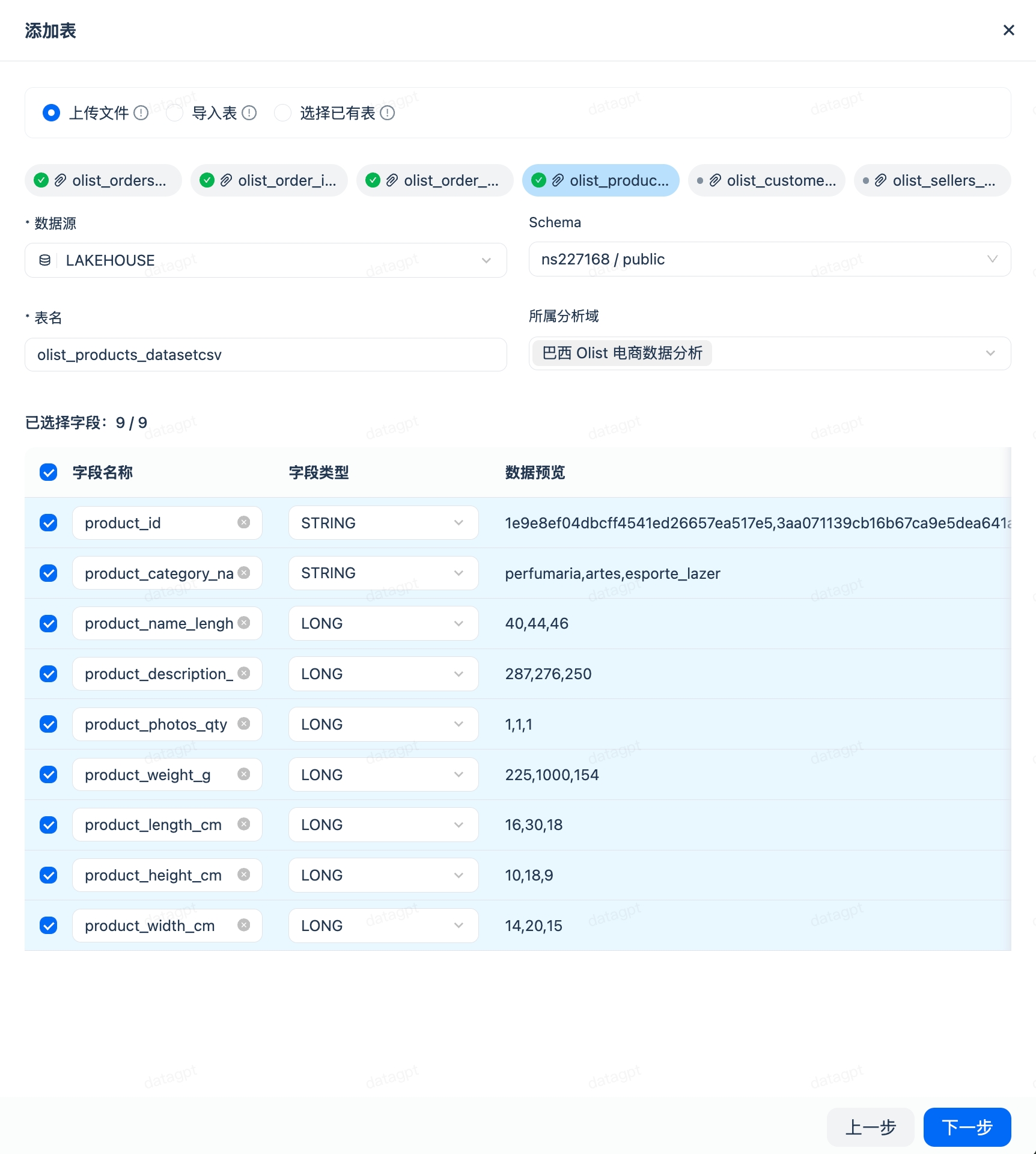
Task: Click the info icon beside 上传文件
Action: [x=141, y=113]
